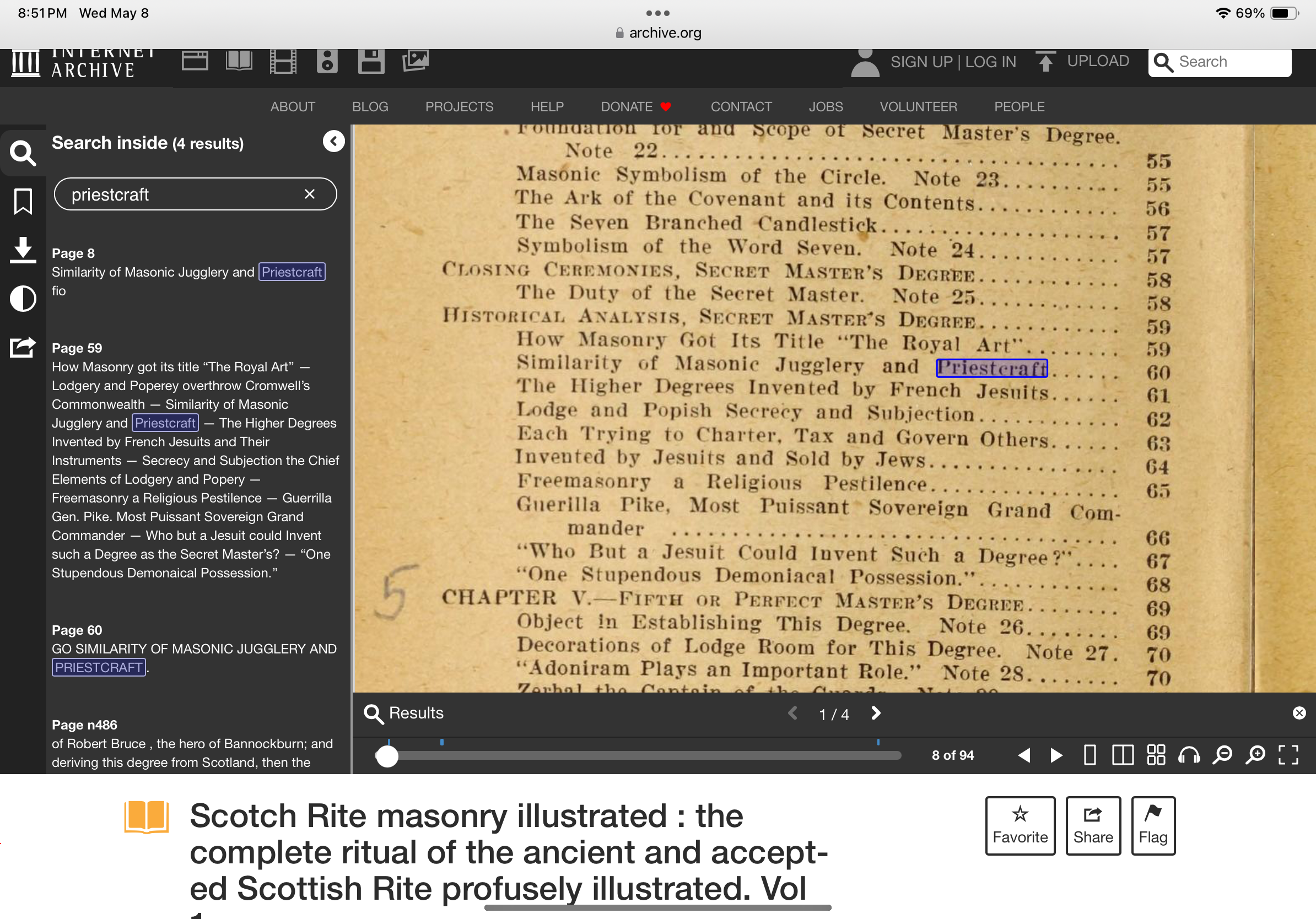Image resolution: width=1316 pixels, height=919 pixels.
Task: Open the Internet Archive home logo
Action: (x=83, y=63)
